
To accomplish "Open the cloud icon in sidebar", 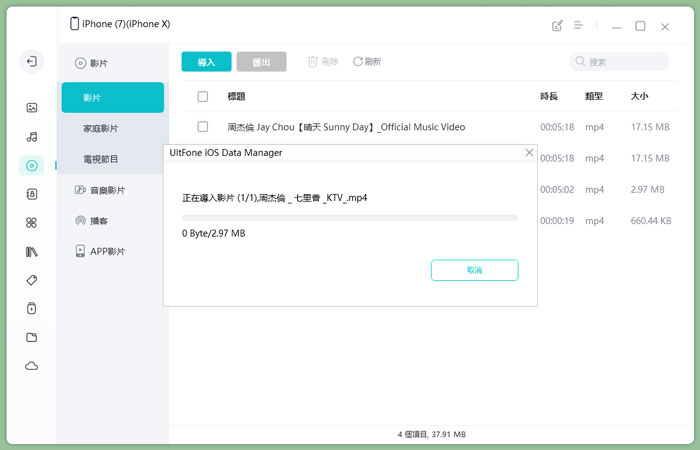I will pos(31,367).
